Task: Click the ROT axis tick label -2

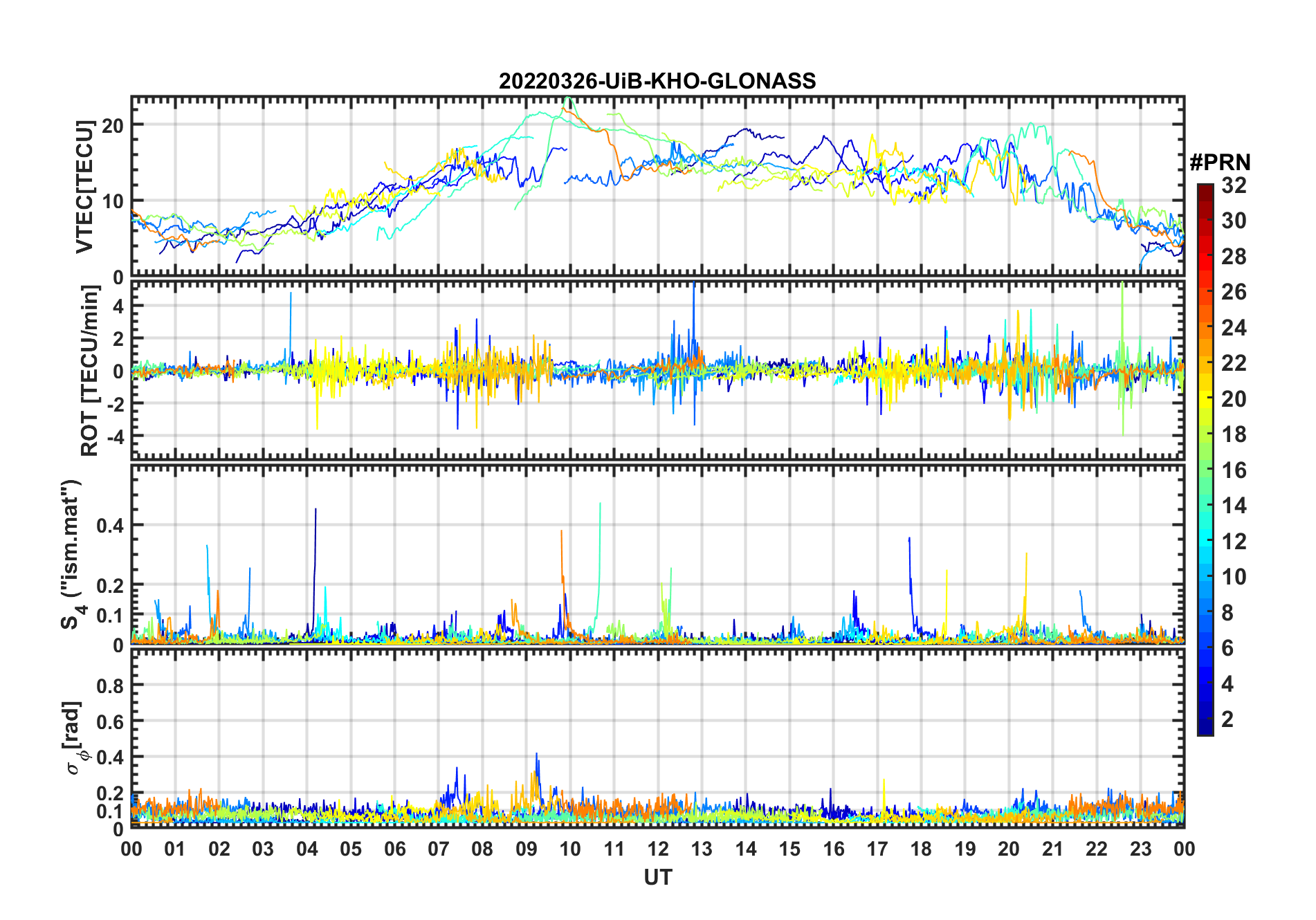Action: (x=115, y=403)
